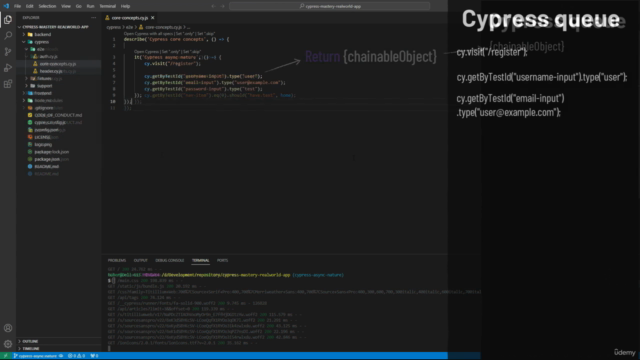Switch to the Ports panel tab
Image resolution: width=640 pixels, height=360 pixels.
tap(222, 260)
